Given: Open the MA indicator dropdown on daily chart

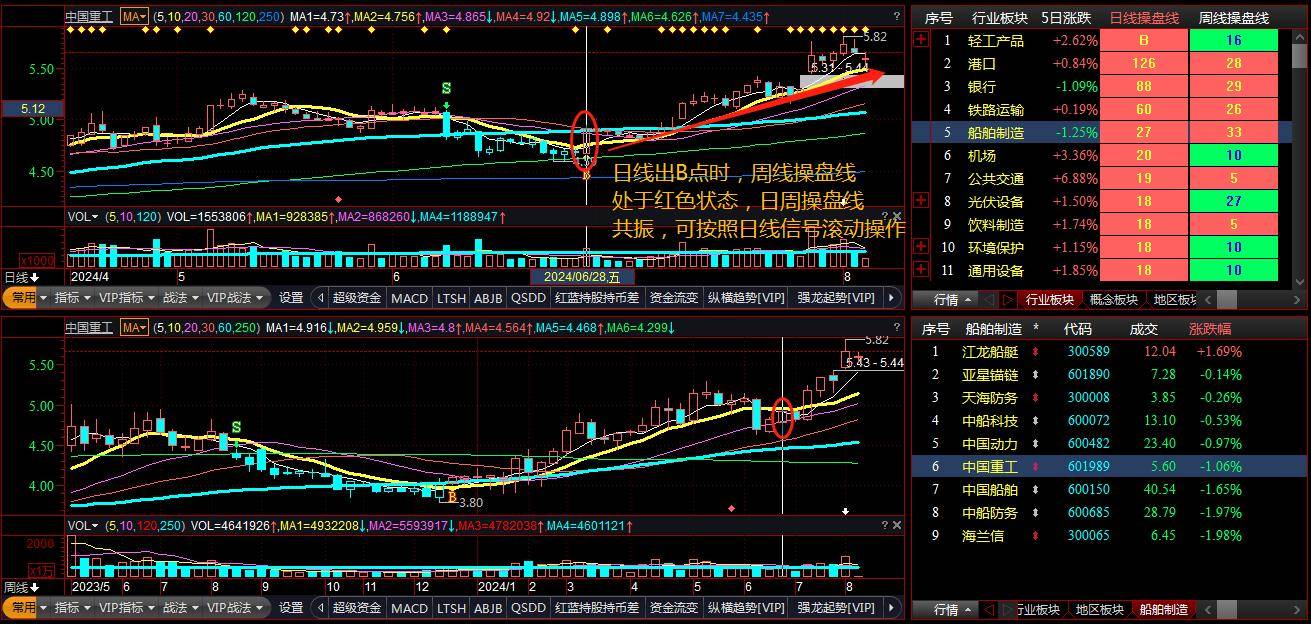Looking at the screenshot, I should (x=134, y=17).
